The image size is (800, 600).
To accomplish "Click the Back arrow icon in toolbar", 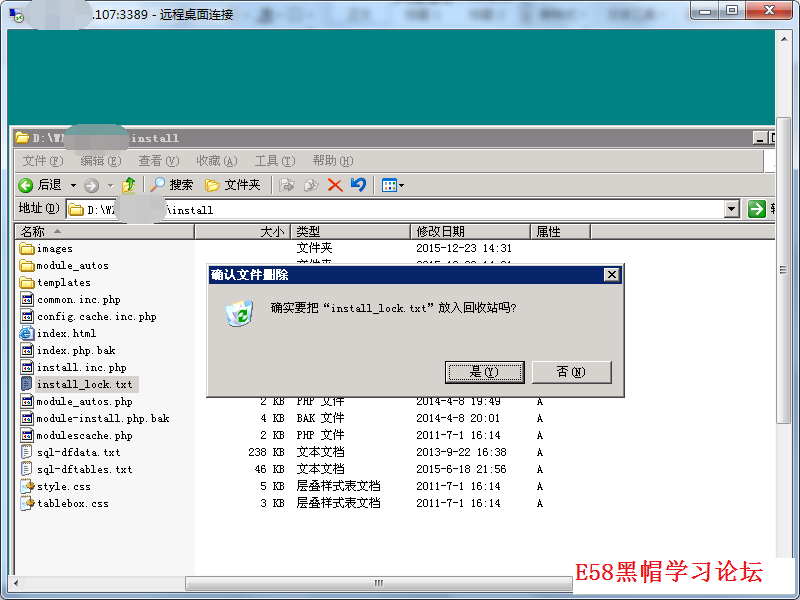I will pyautogui.click(x=26, y=185).
